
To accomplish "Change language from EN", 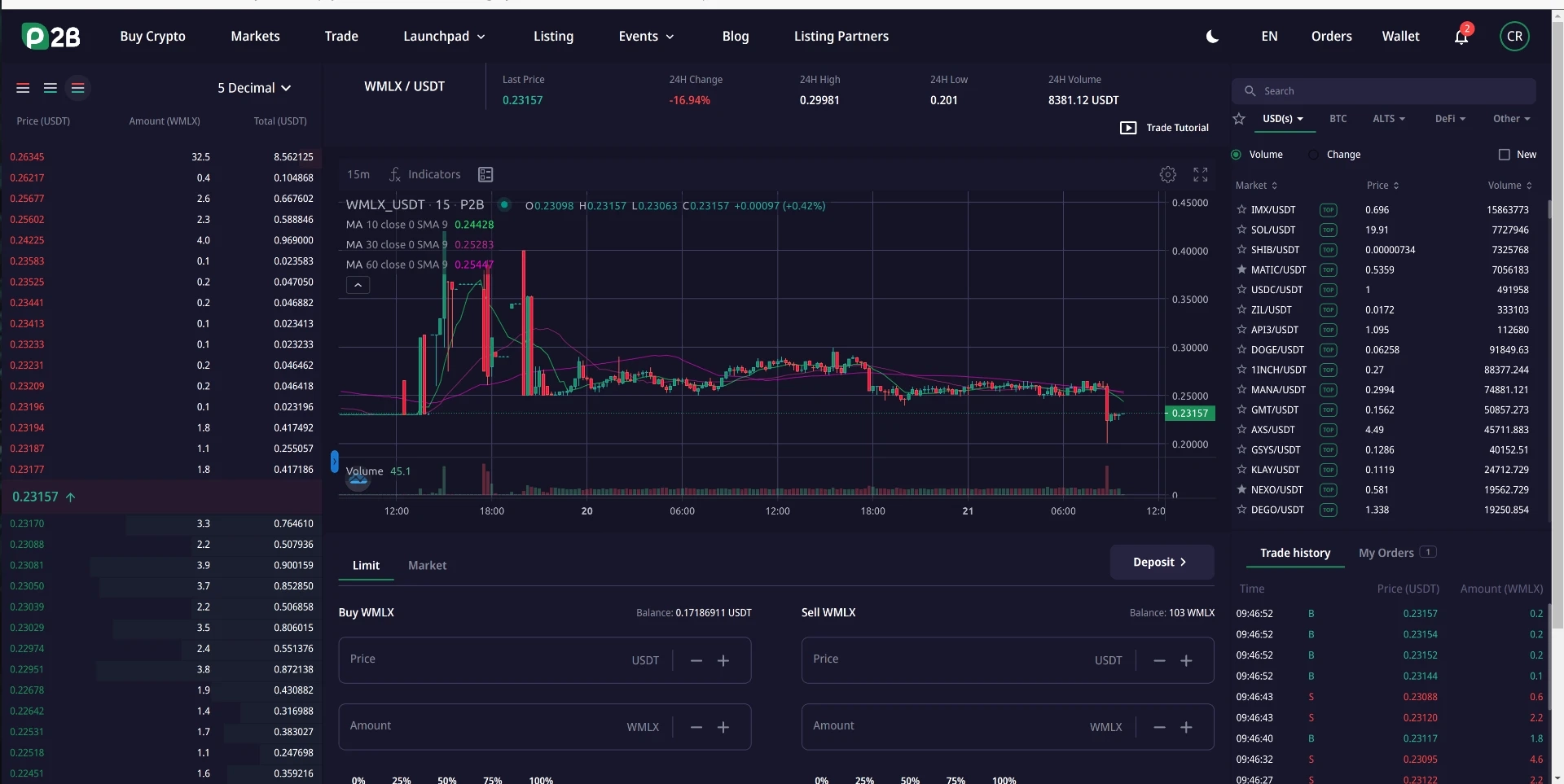I will tap(1269, 36).
